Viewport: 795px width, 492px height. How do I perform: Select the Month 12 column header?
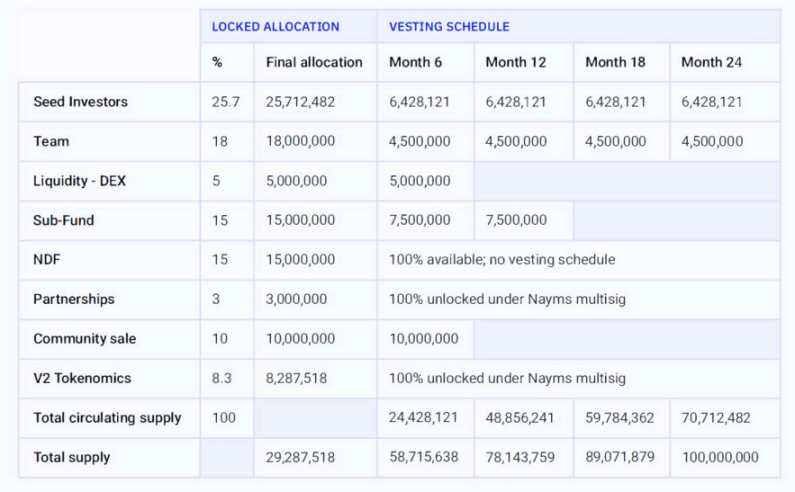point(516,62)
